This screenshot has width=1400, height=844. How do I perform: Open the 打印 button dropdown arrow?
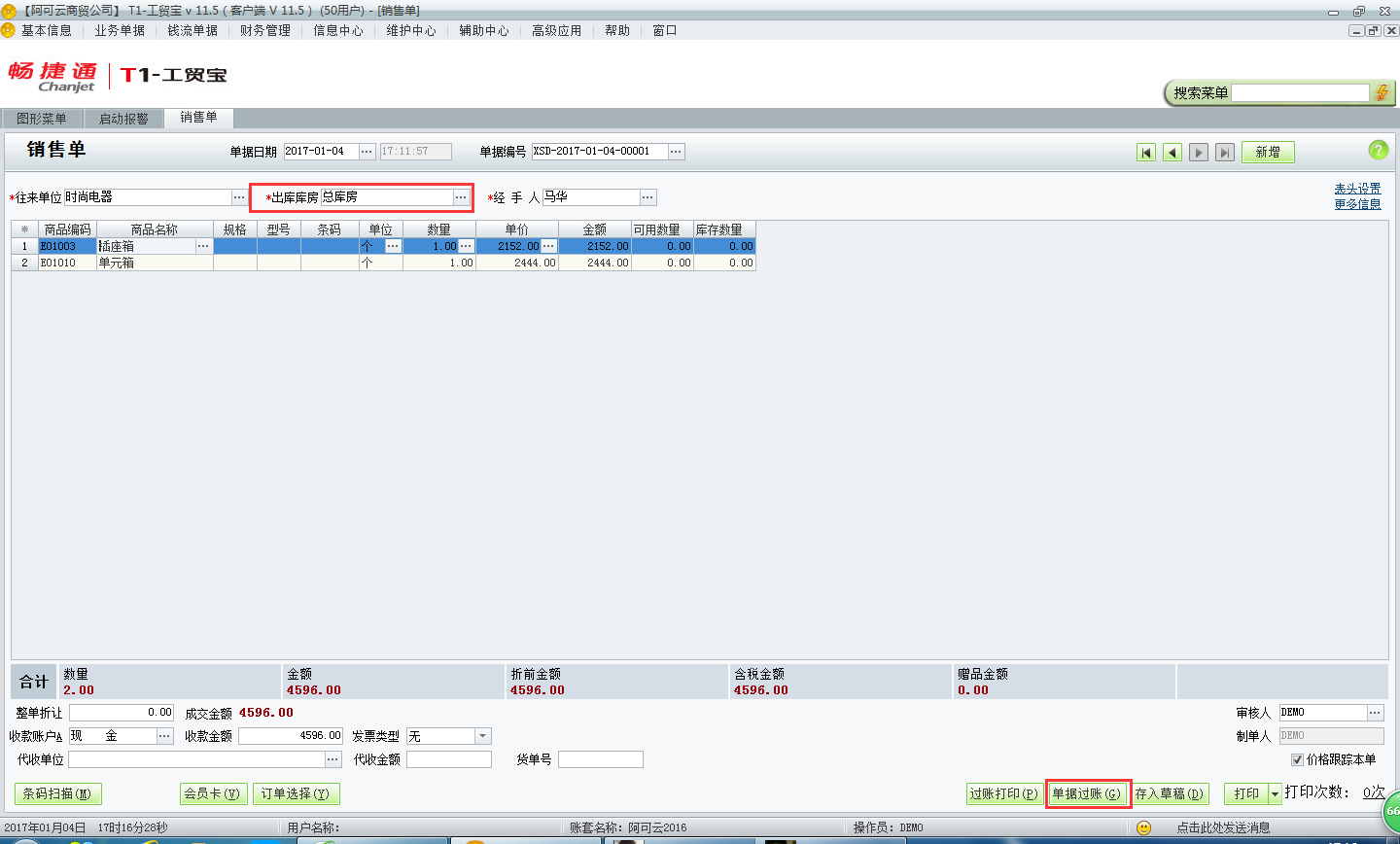1275,794
